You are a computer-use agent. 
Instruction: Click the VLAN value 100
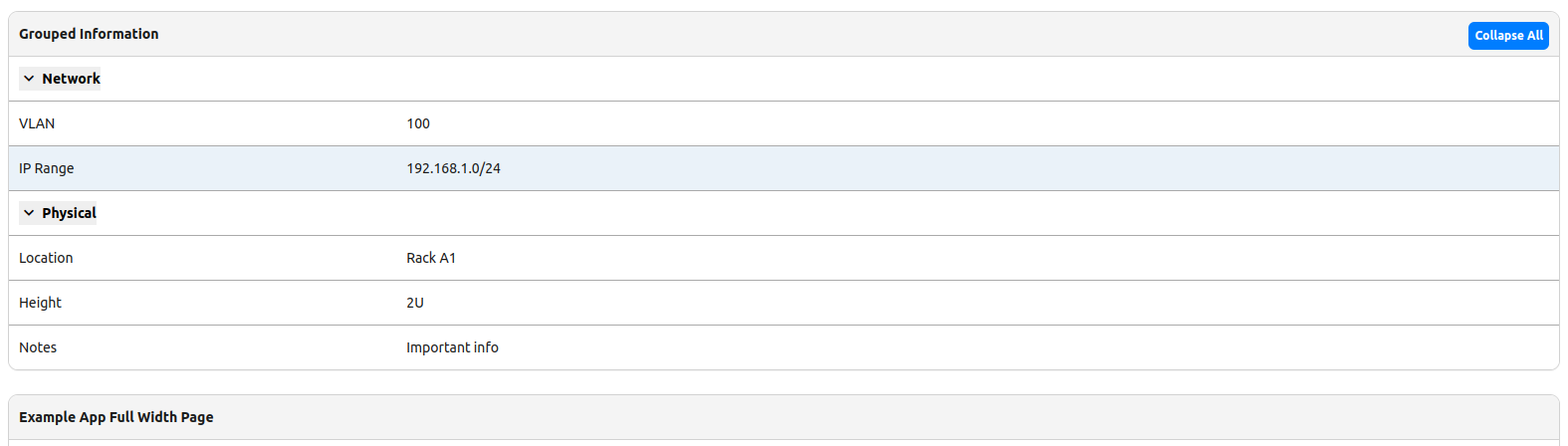point(418,123)
